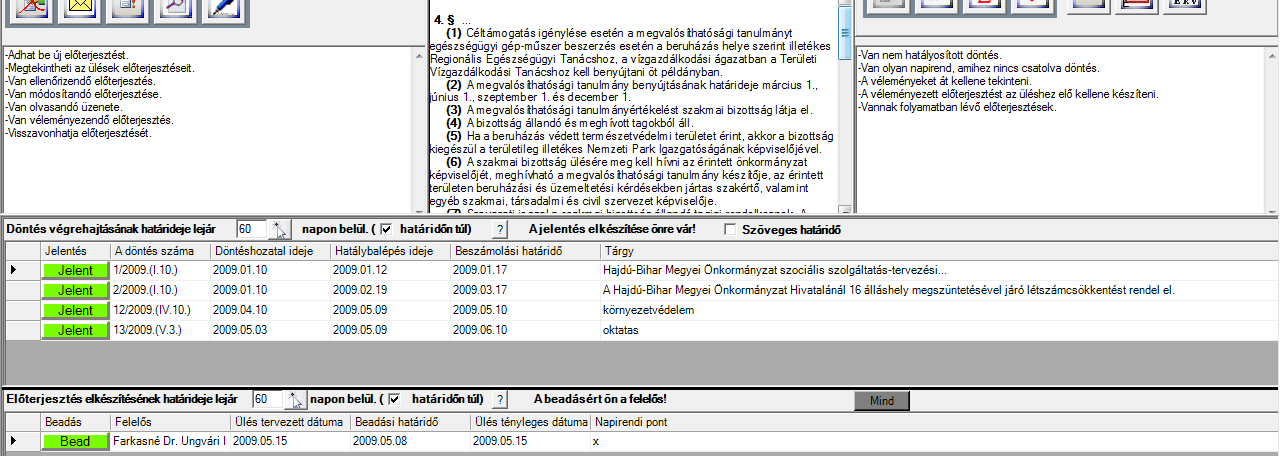Click date cell '2009.06.10'

525,330
